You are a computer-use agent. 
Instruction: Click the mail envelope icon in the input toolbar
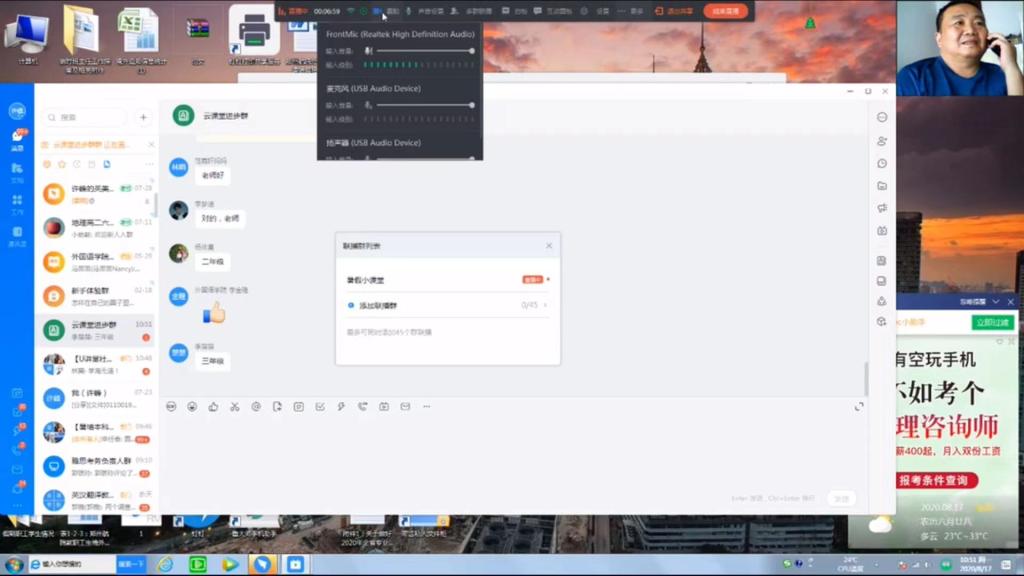(406, 406)
